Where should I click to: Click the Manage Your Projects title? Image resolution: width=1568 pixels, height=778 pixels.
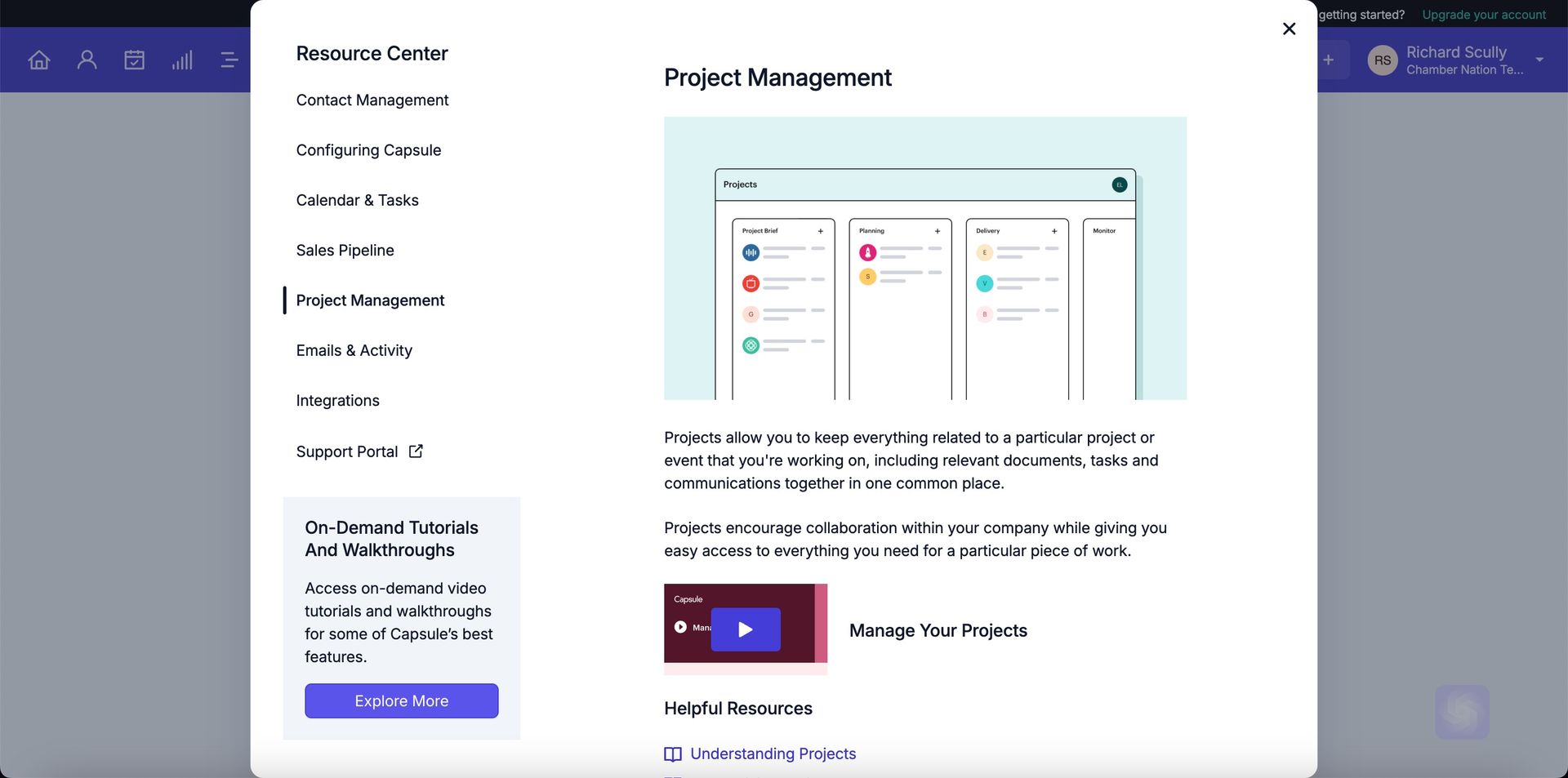tap(938, 630)
